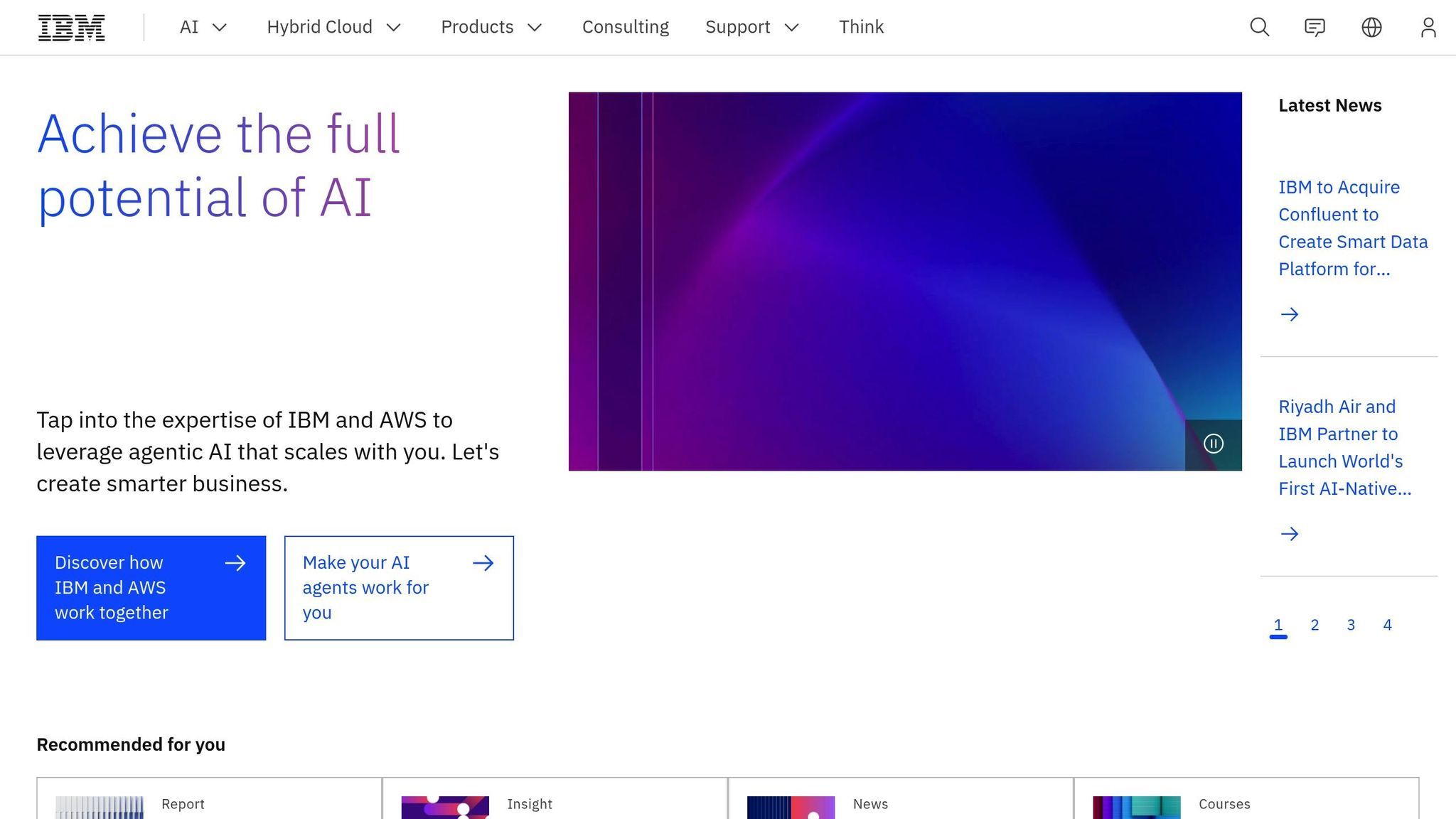The width and height of the screenshot is (1456, 819).
Task: Open the Think nav item
Action: pyautogui.click(x=861, y=27)
